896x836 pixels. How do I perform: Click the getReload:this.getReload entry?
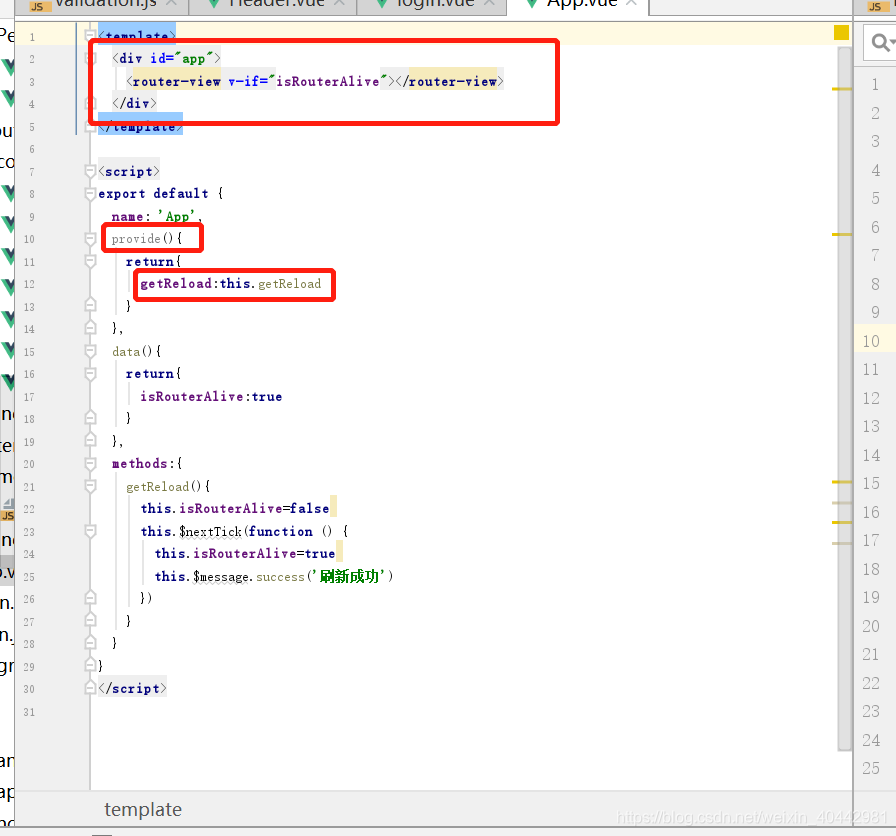pos(231,284)
